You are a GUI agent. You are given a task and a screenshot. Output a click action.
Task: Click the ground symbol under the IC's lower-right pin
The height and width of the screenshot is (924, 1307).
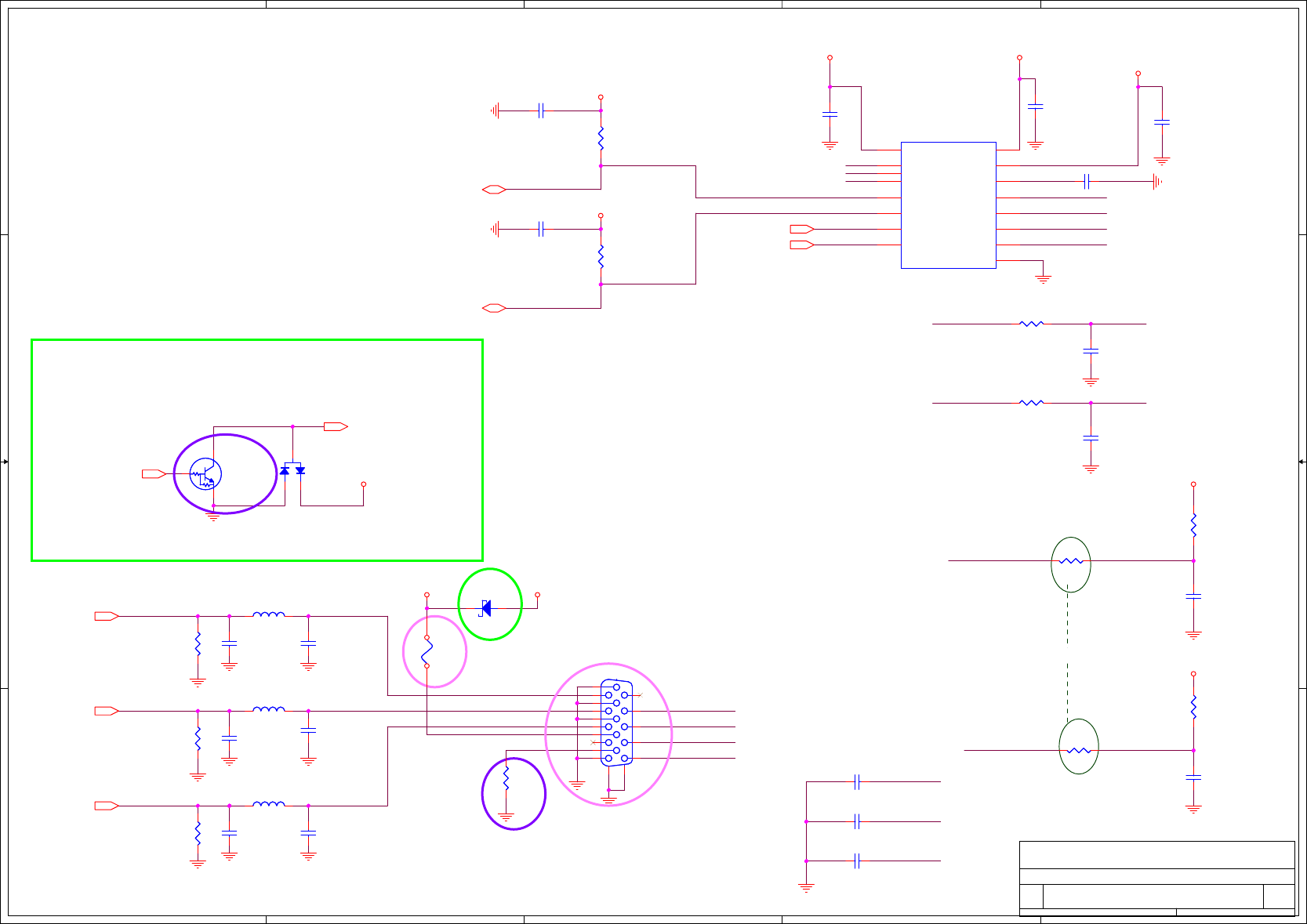(1043, 278)
